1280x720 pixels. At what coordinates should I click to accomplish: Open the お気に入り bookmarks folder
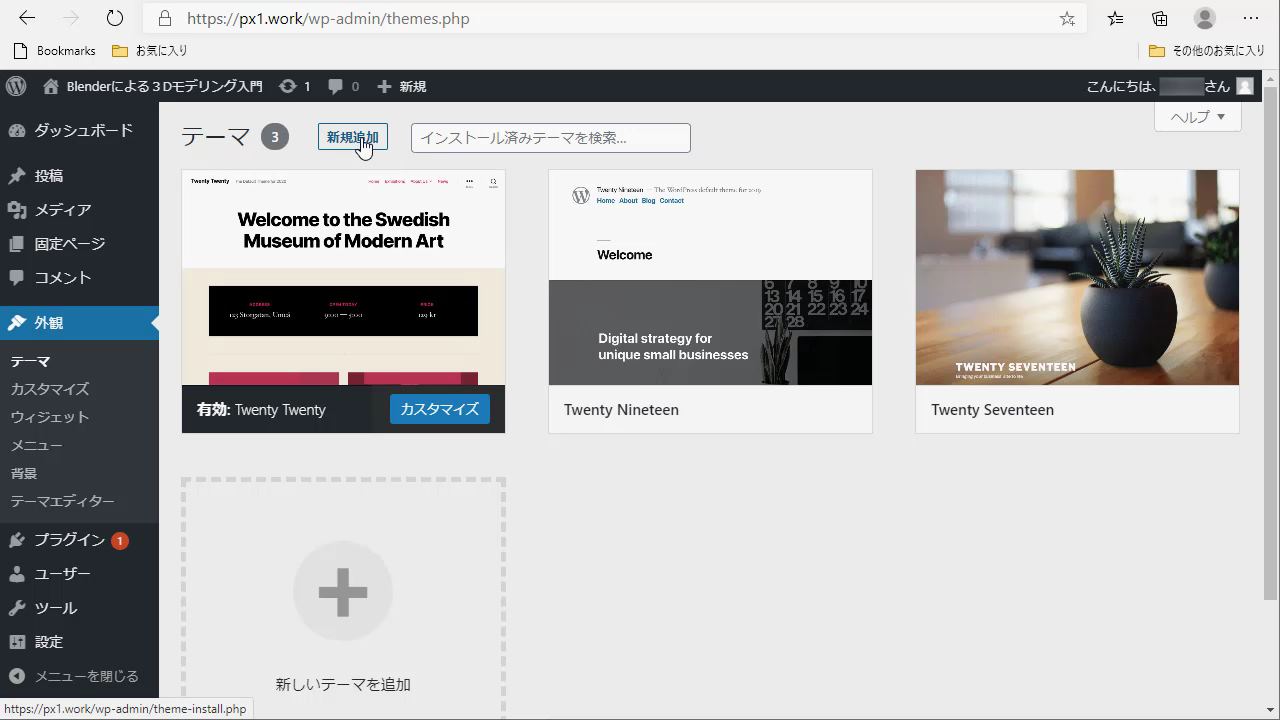click(149, 51)
